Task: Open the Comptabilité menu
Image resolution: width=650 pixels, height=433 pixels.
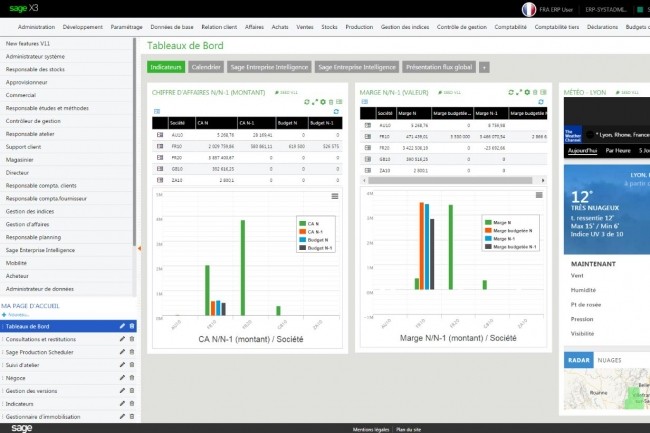Action: pyautogui.click(x=510, y=27)
